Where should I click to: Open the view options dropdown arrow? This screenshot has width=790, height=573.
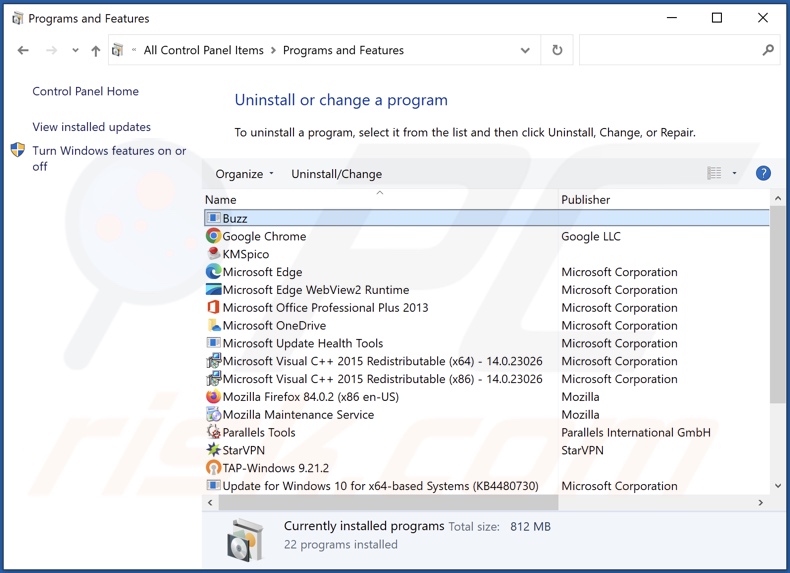734,173
